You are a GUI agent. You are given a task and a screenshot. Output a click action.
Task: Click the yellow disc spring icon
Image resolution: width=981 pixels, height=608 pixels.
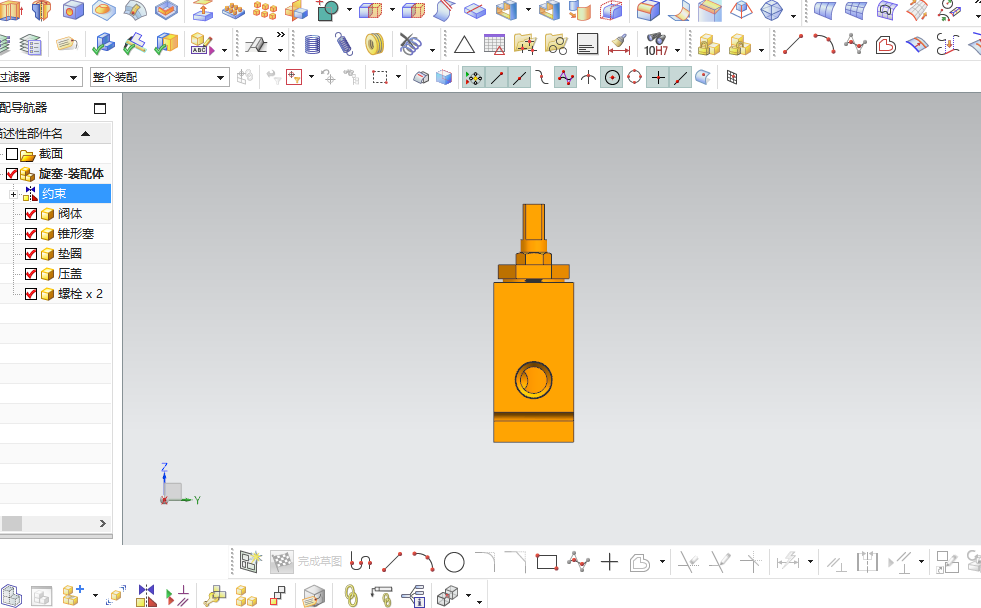pos(374,44)
